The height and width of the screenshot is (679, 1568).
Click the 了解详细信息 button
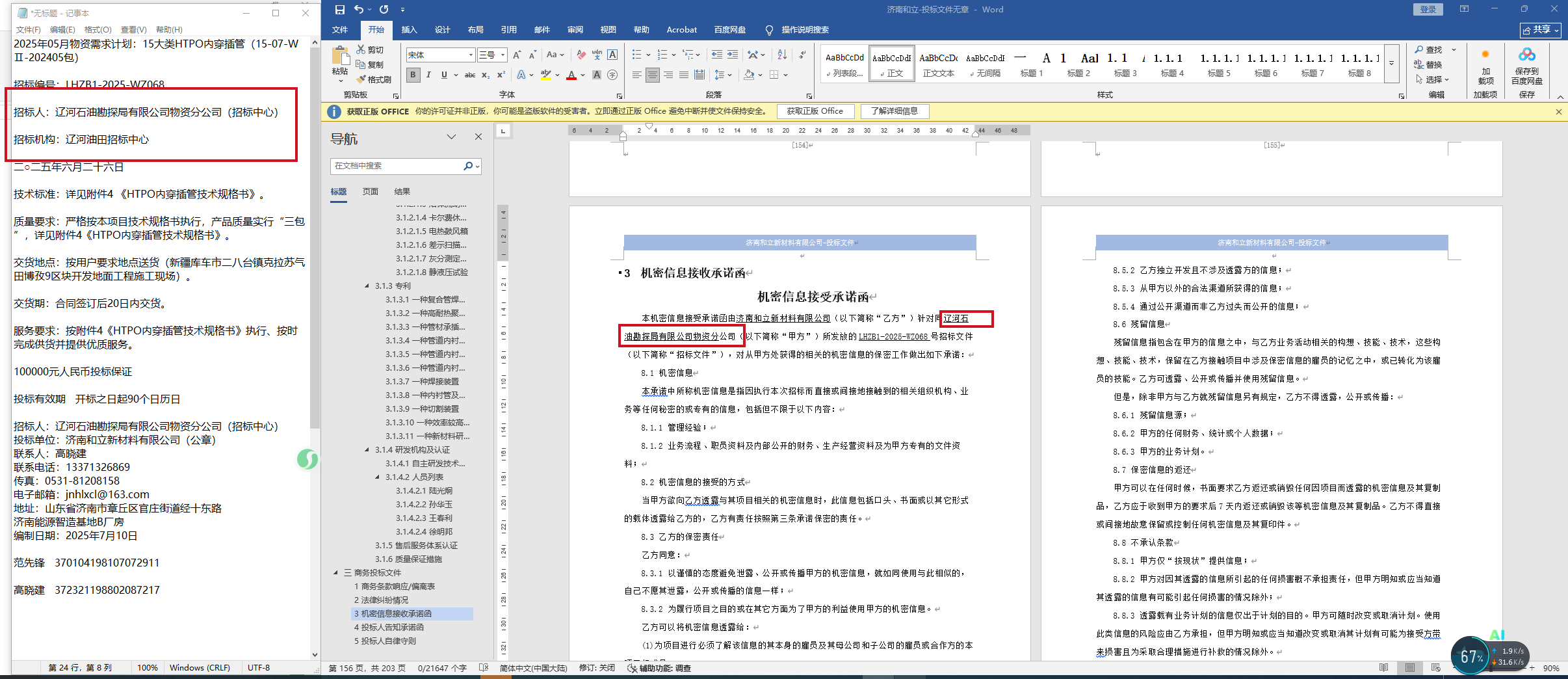(895, 111)
